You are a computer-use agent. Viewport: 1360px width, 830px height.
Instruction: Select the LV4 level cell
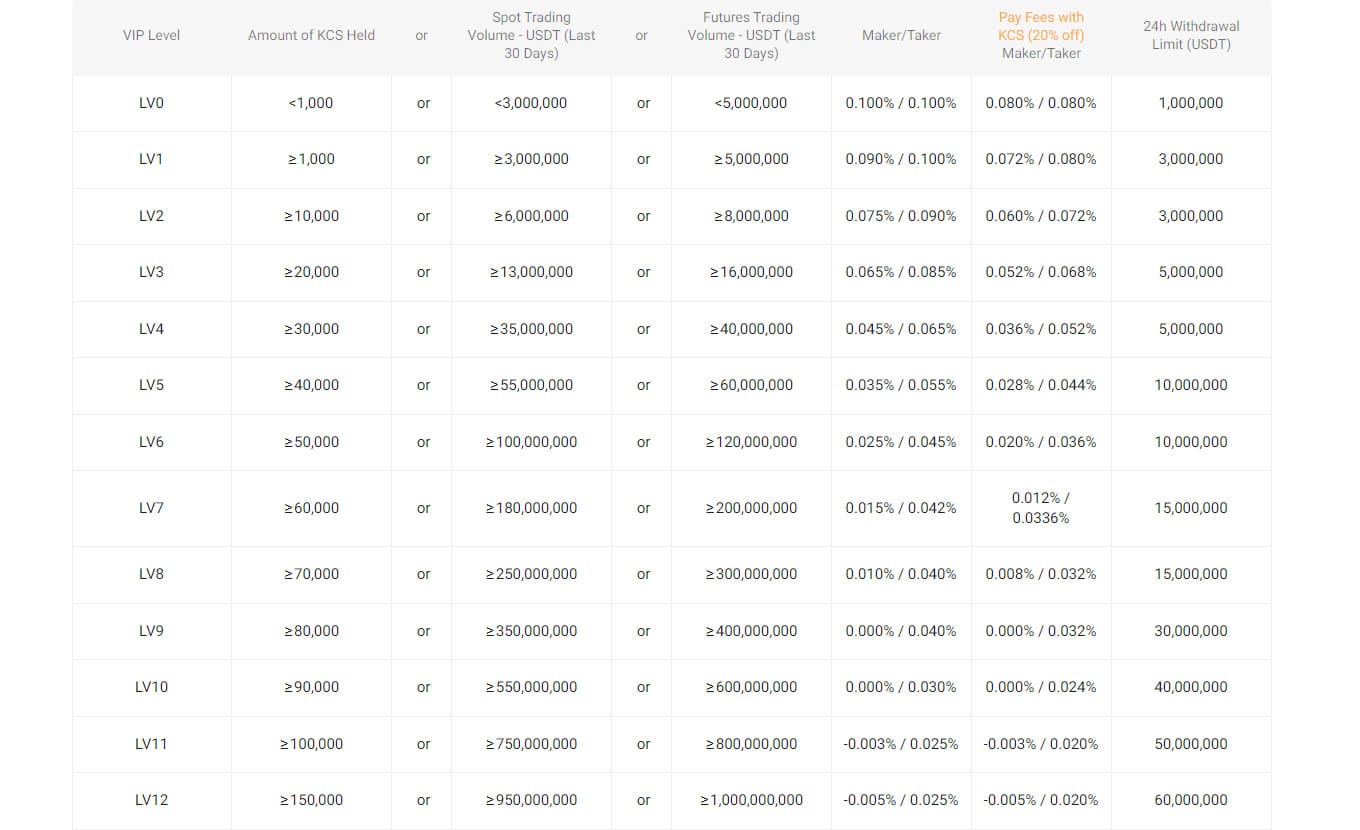point(151,329)
